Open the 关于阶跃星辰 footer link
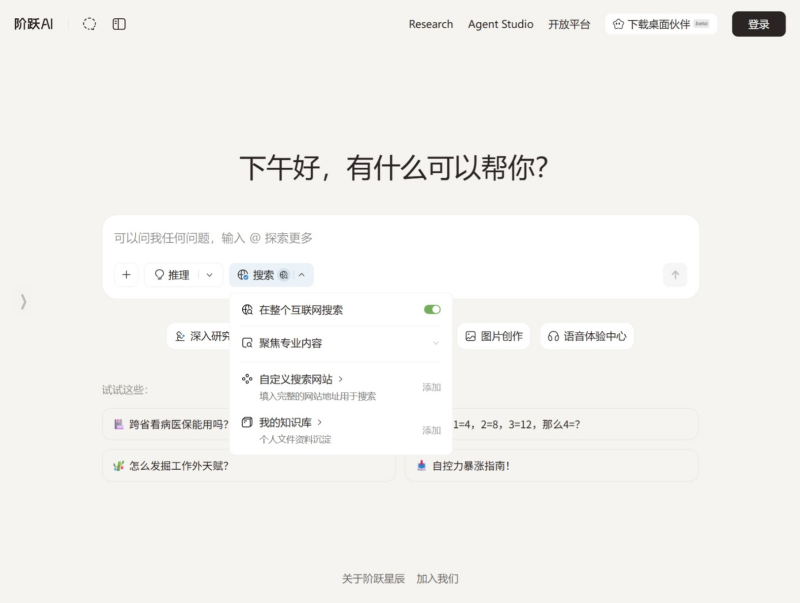The width and height of the screenshot is (800, 603). 374,579
